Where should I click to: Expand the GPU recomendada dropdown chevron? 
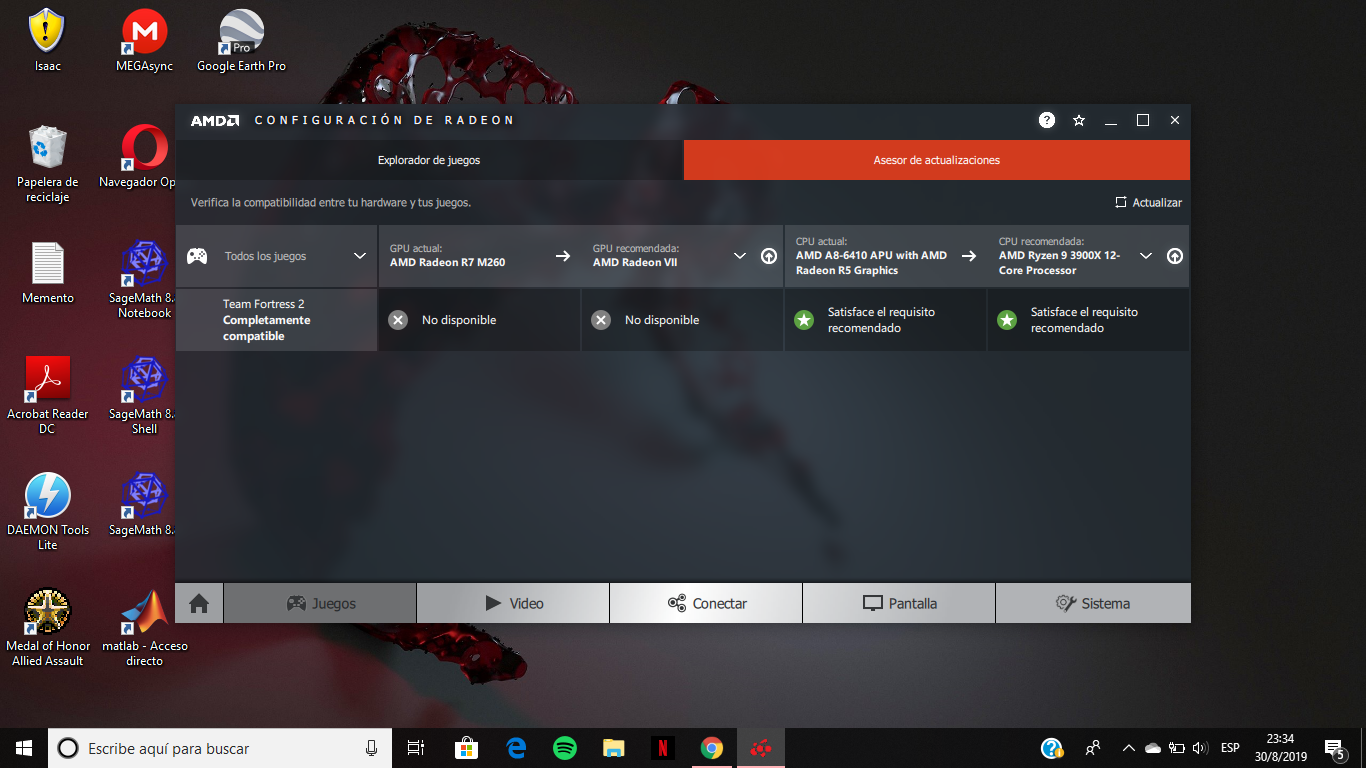pyautogui.click(x=740, y=256)
